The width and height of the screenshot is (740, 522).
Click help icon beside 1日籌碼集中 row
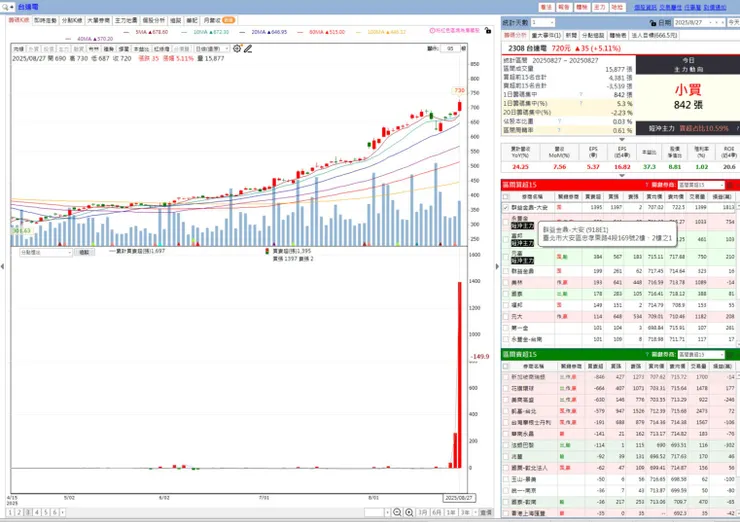coord(581,94)
